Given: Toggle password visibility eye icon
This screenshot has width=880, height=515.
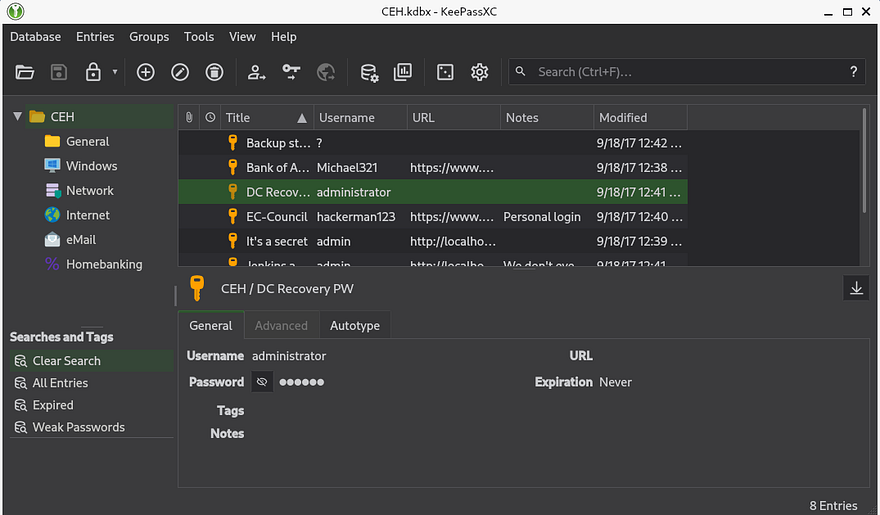Looking at the screenshot, I should pos(262,382).
